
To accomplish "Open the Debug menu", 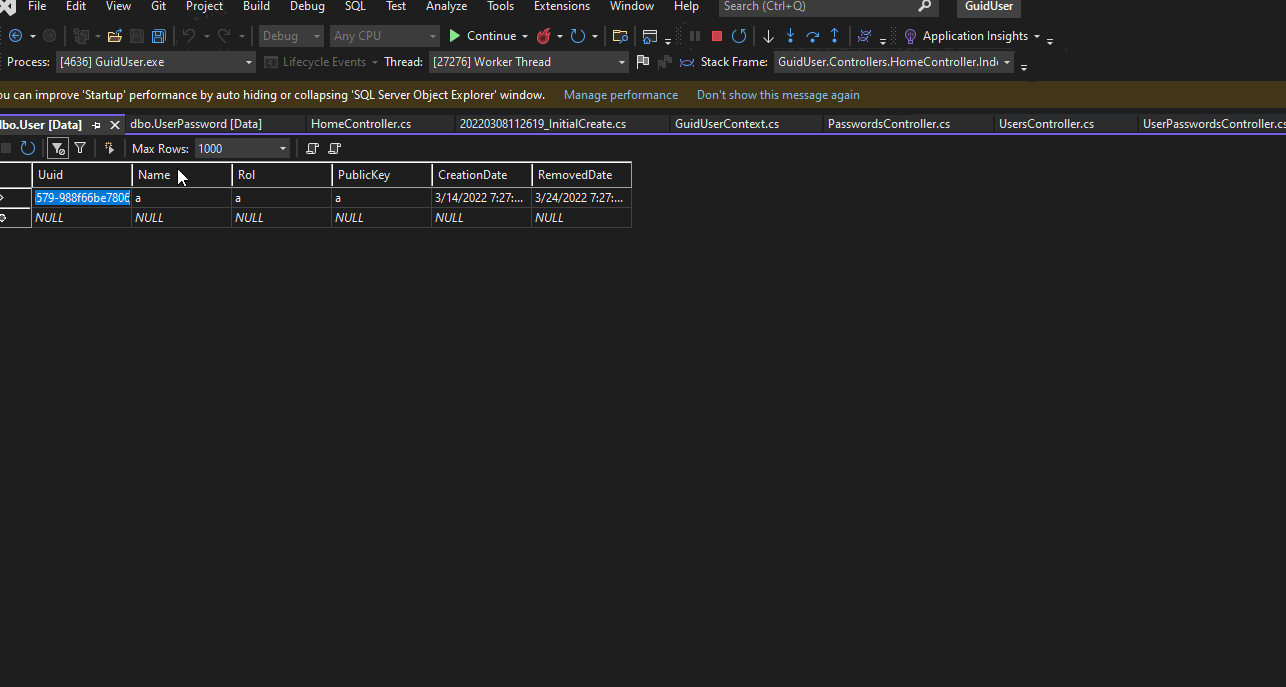I will (x=307, y=6).
